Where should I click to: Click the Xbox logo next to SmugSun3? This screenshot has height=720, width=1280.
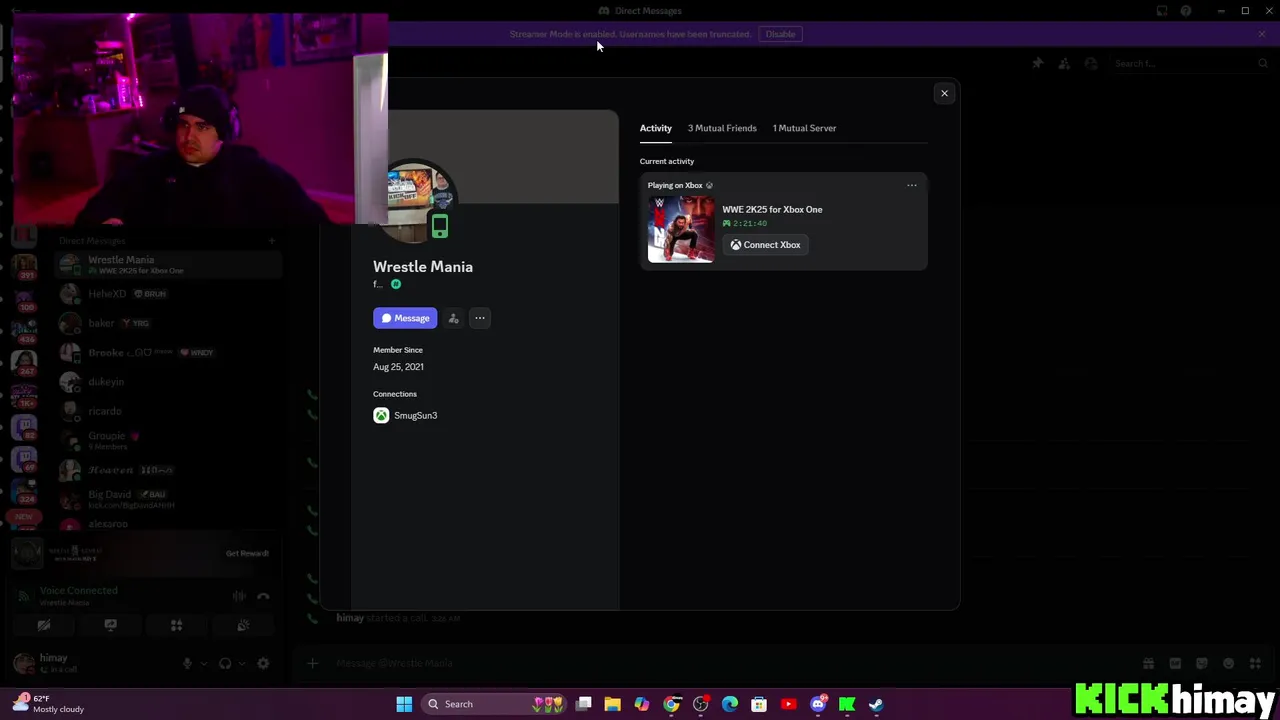tap(381, 415)
